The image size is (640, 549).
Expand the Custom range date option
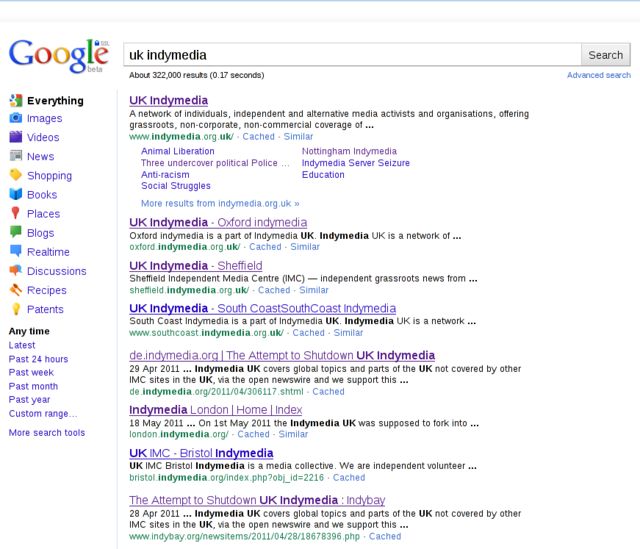[x=42, y=414]
